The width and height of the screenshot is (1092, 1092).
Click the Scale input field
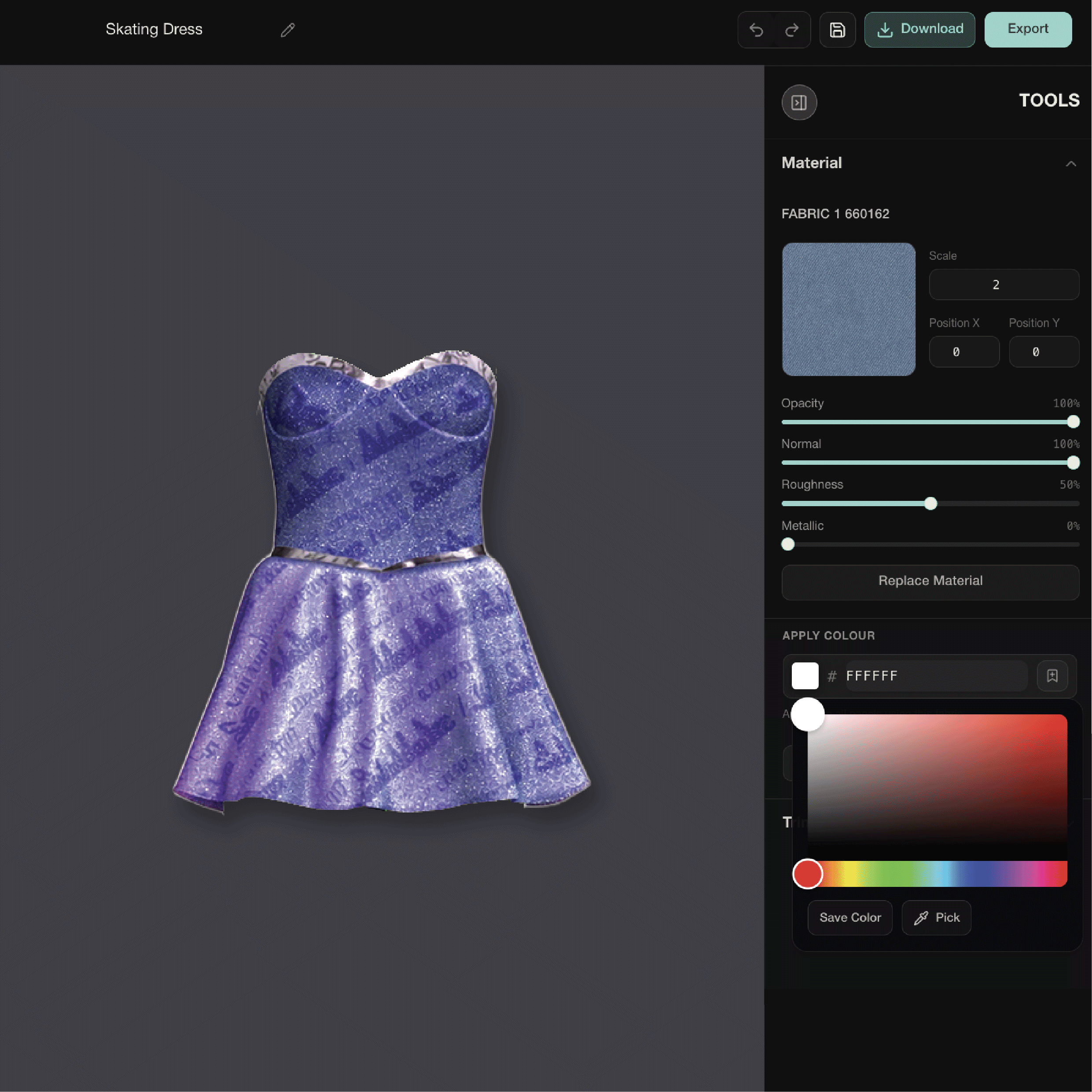(1003, 285)
